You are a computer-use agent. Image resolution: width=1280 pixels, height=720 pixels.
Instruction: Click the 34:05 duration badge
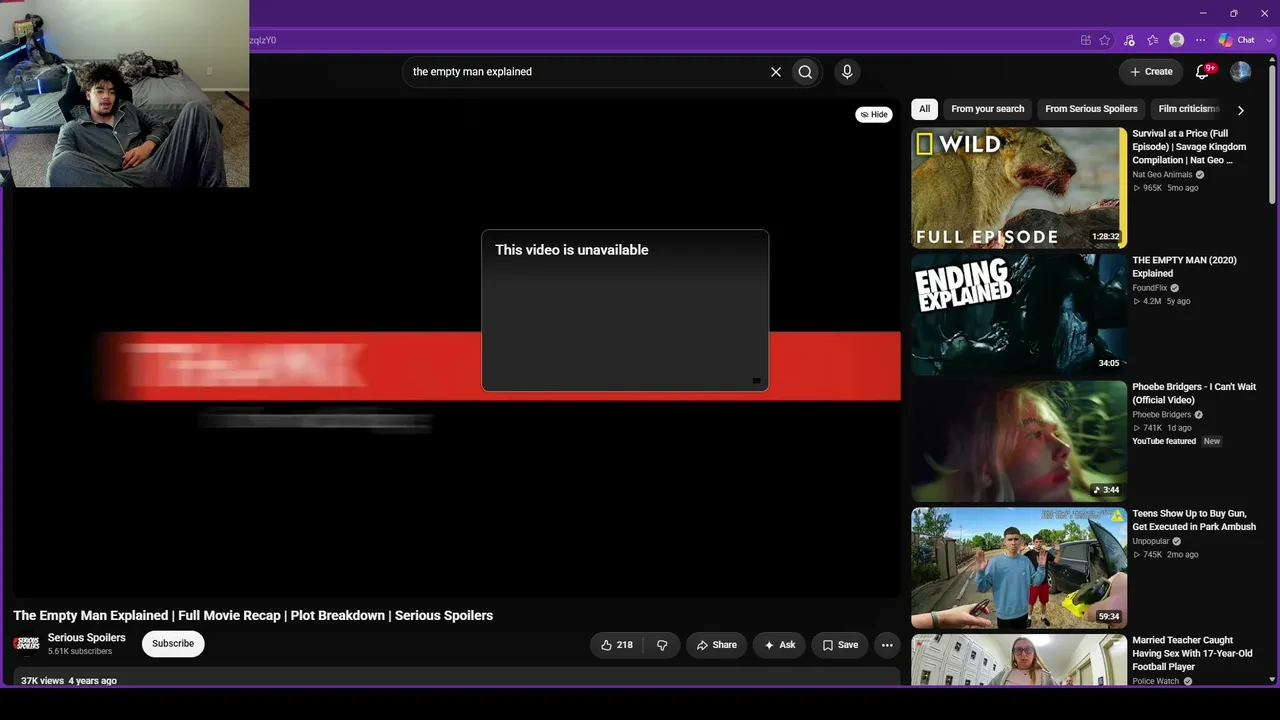click(1109, 364)
